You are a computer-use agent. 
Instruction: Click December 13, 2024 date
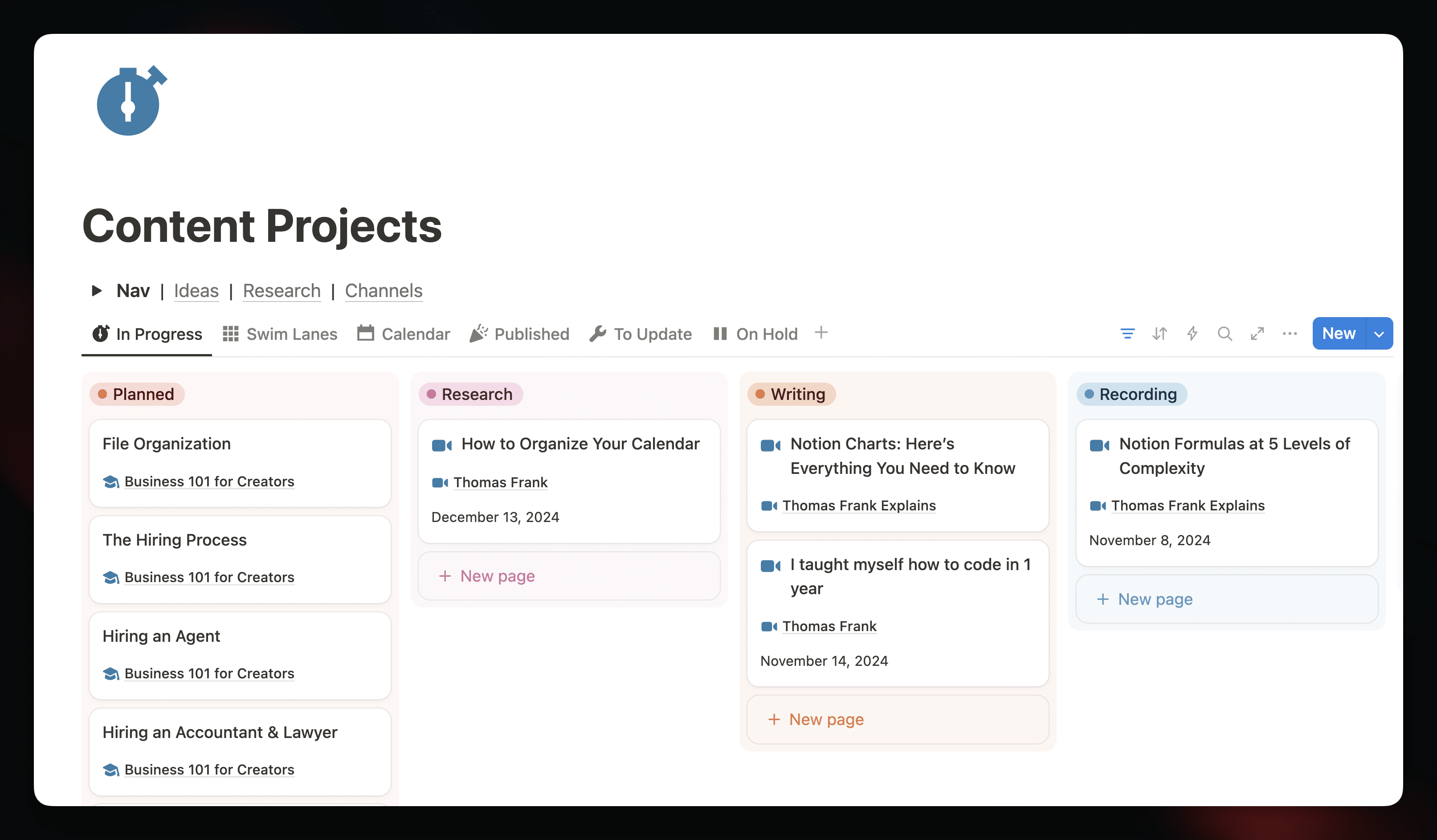tap(495, 517)
